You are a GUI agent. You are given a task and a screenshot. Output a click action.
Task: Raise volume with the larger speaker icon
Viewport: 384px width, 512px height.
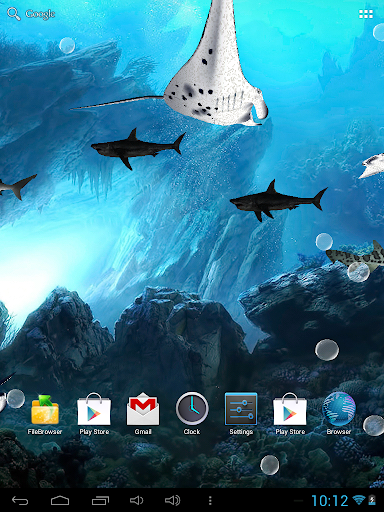point(173,500)
